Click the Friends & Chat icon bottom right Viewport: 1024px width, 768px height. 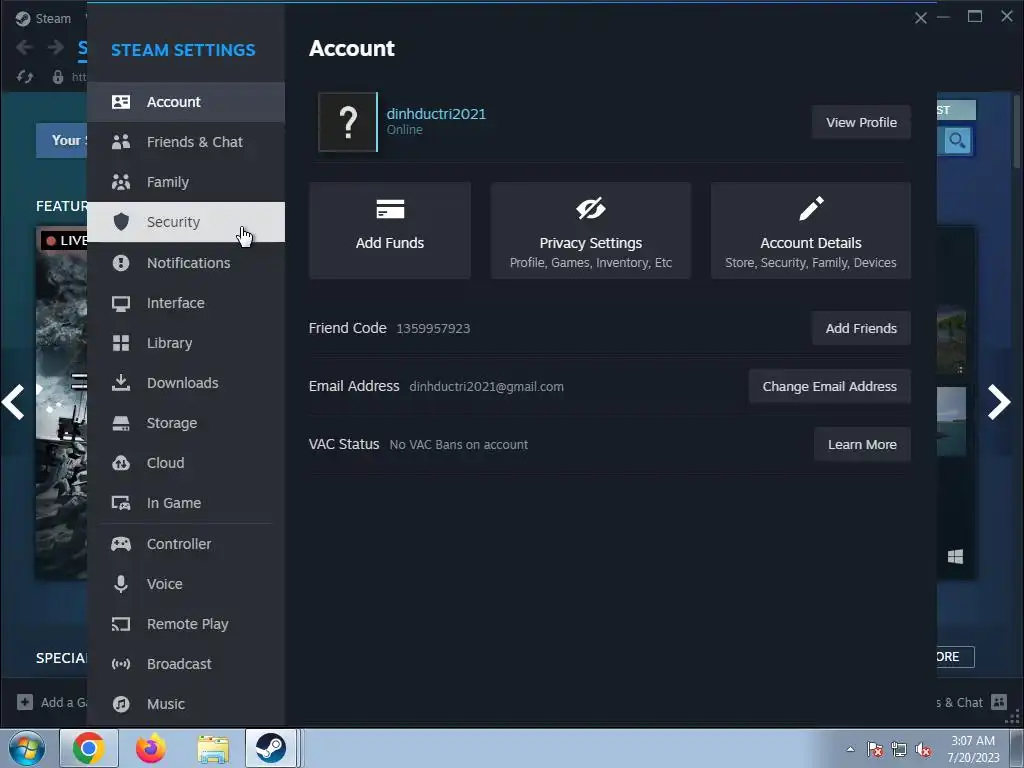tap(999, 702)
